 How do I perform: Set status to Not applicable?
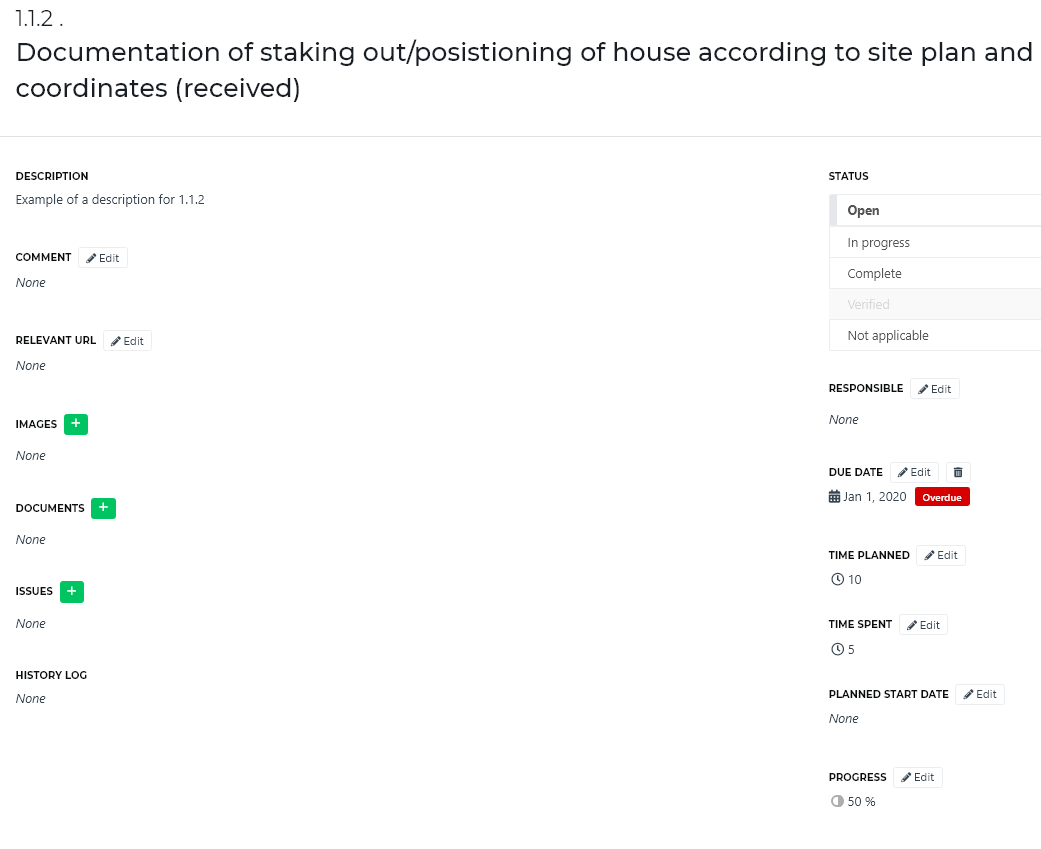(x=935, y=335)
